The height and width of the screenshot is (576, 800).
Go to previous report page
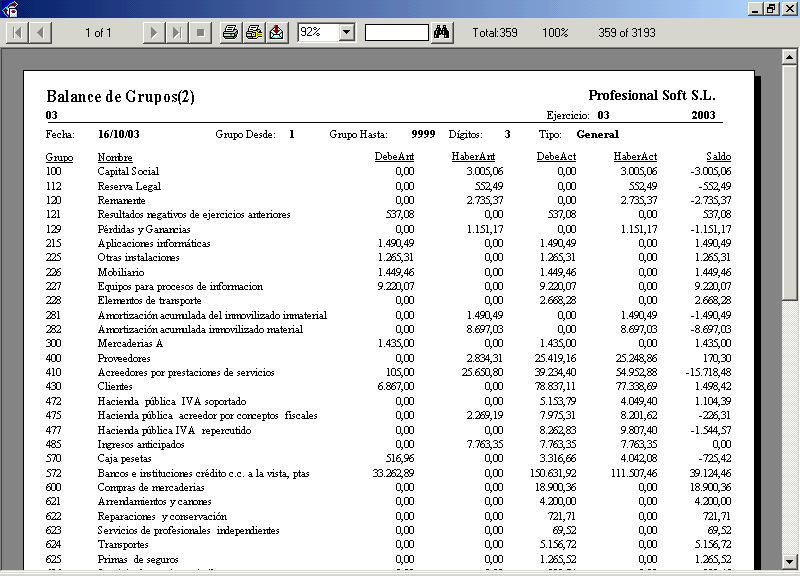[x=41, y=33]
